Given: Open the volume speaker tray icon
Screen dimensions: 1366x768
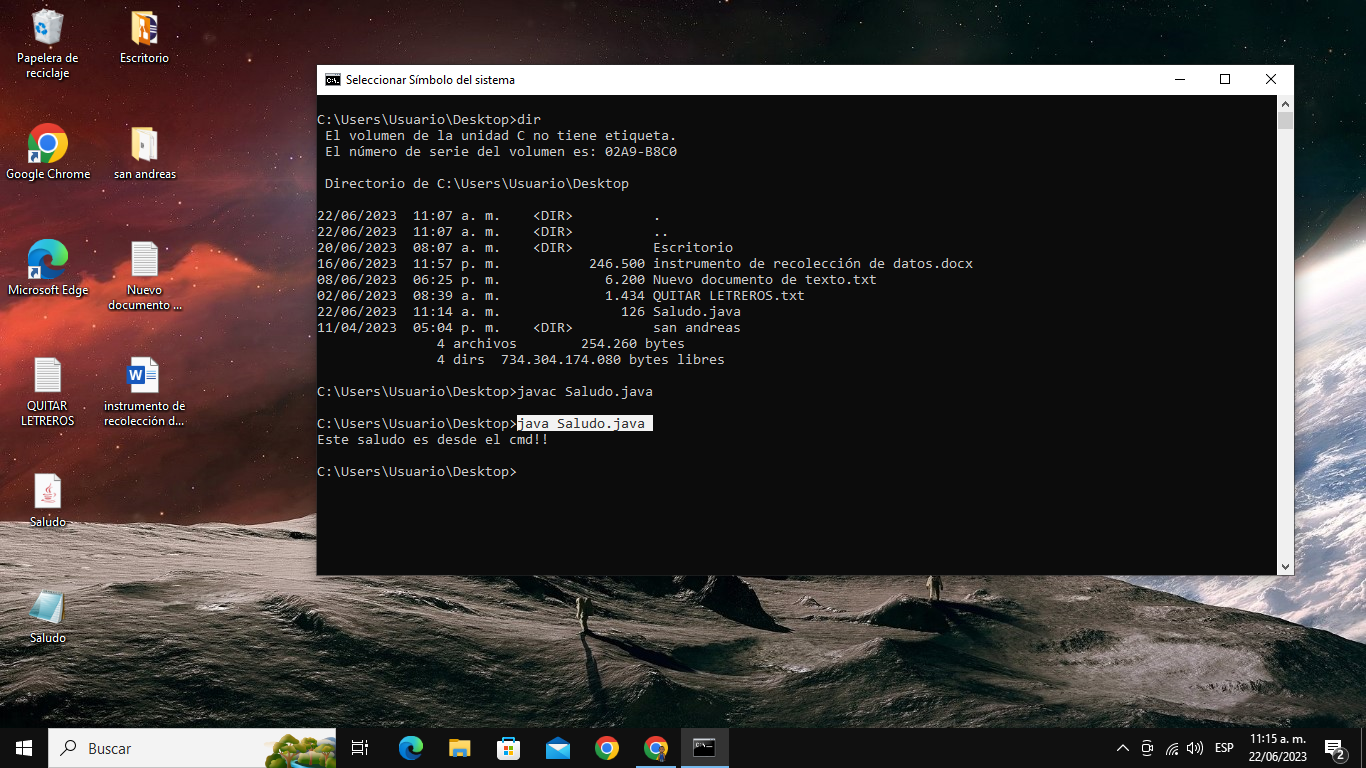Looking at the screenshot, I should tap(1194, 748).
